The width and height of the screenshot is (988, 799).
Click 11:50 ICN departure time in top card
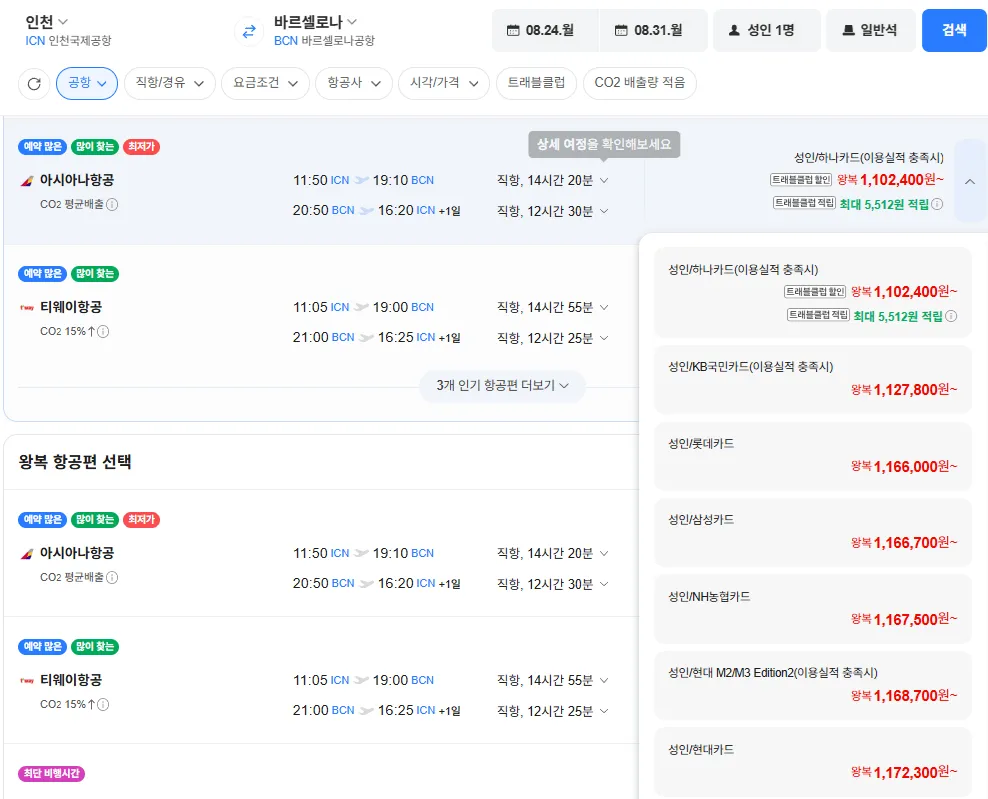(x=321, y=180)
